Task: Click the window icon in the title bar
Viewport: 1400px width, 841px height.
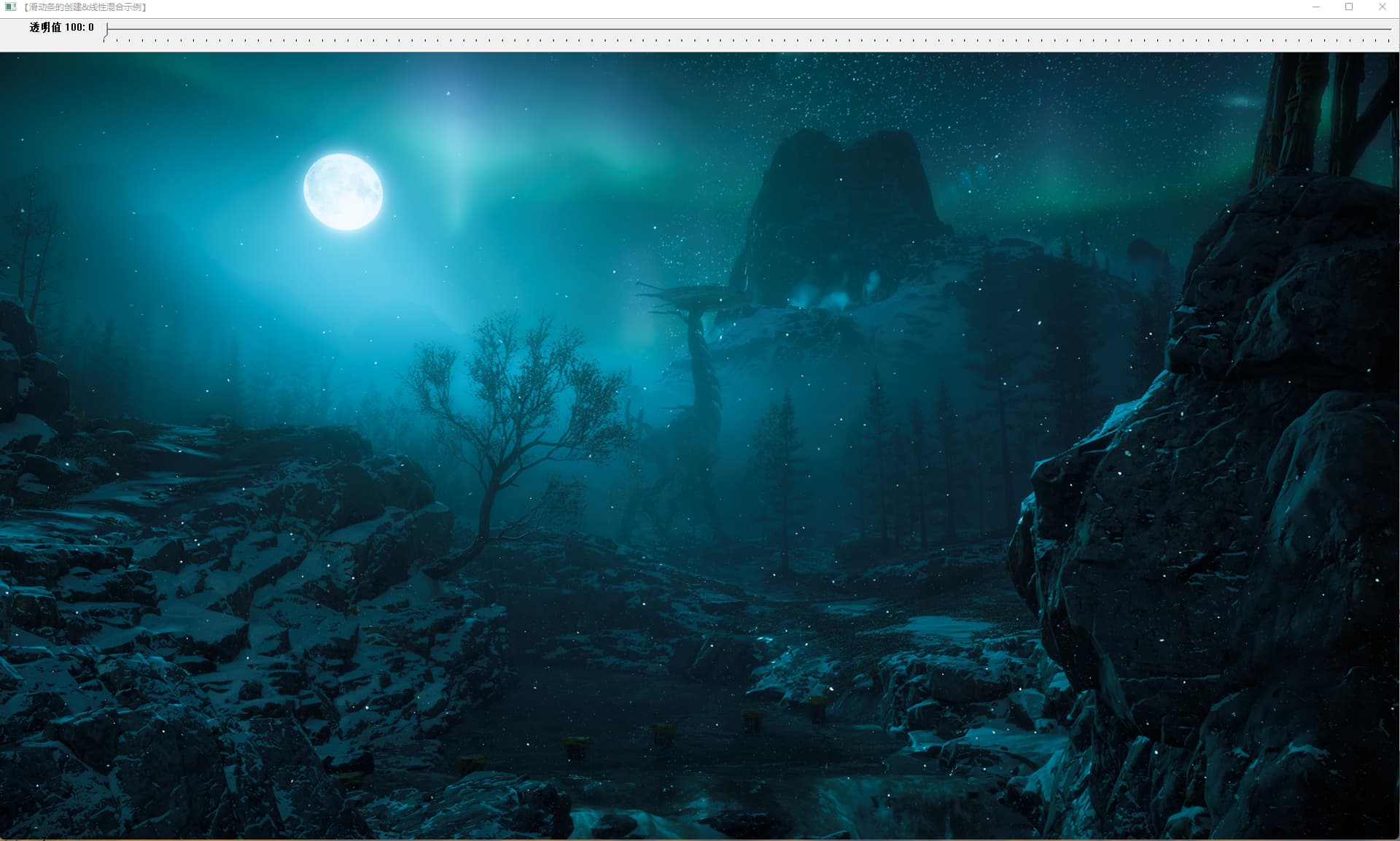Action: [10, 7]
